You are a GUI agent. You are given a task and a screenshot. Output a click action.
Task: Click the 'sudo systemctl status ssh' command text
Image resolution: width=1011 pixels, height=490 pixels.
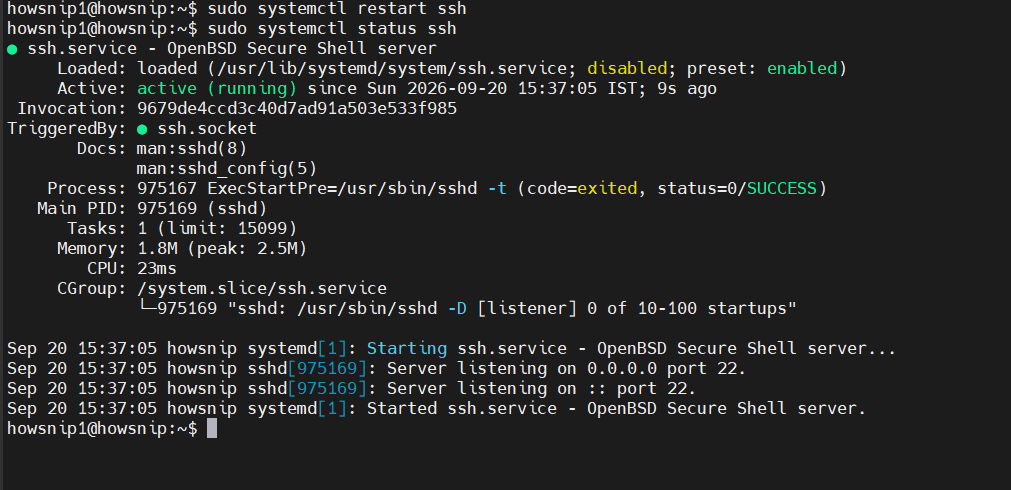pos(332,29)
